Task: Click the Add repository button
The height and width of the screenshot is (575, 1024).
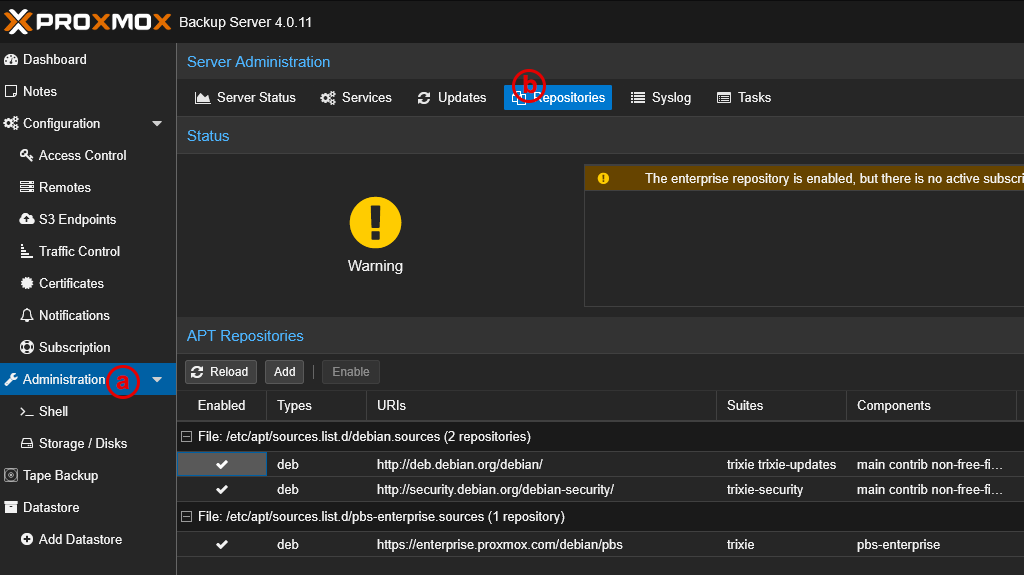Action: coord(285,372)
